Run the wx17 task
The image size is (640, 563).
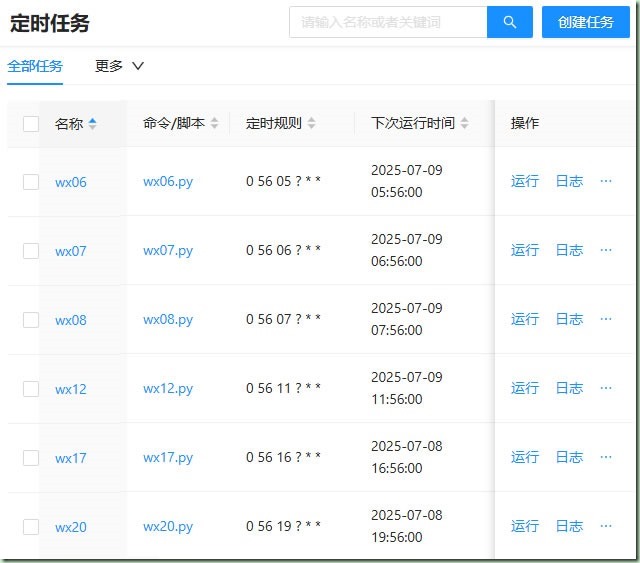[525, 457]
